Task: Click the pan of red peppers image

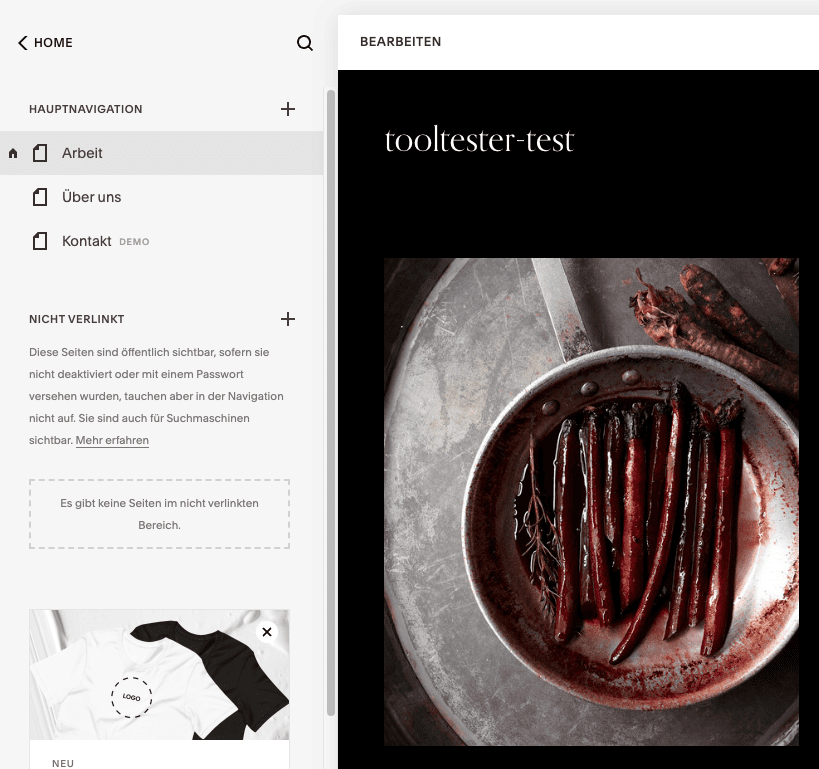Action: (x=591, y=502)
